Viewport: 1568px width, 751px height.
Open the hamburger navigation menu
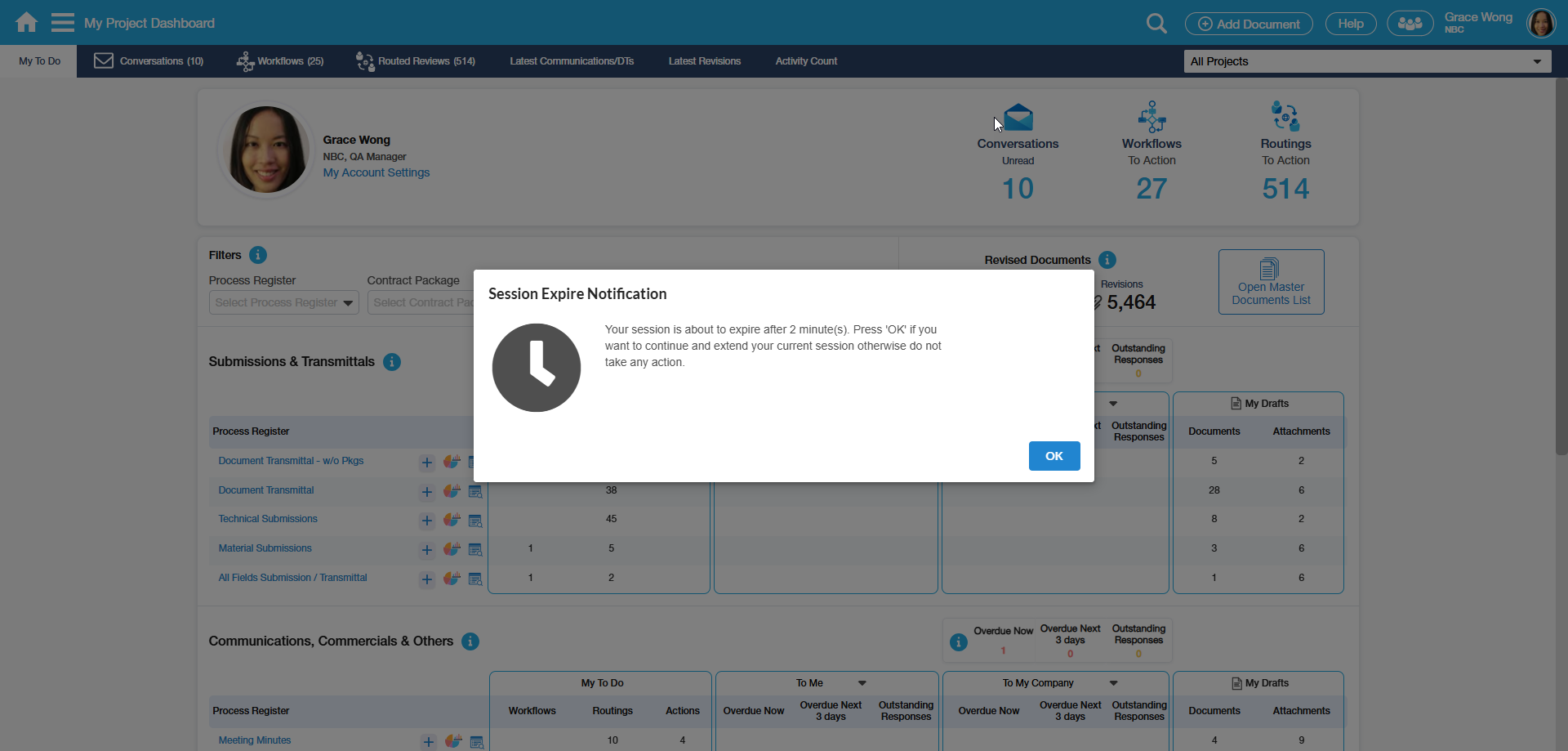point(62,22)
